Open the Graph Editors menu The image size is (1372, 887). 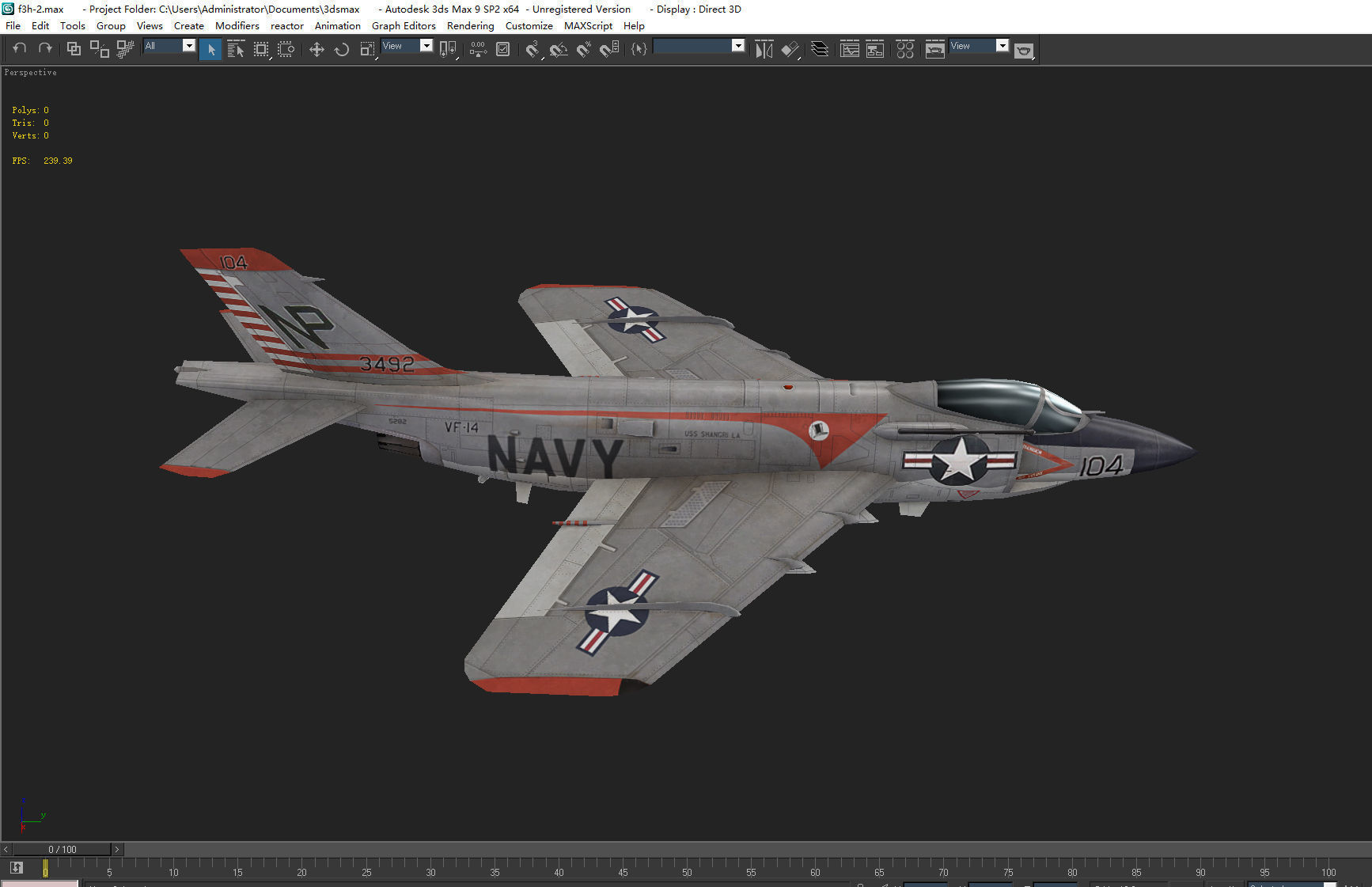point(404,25)
